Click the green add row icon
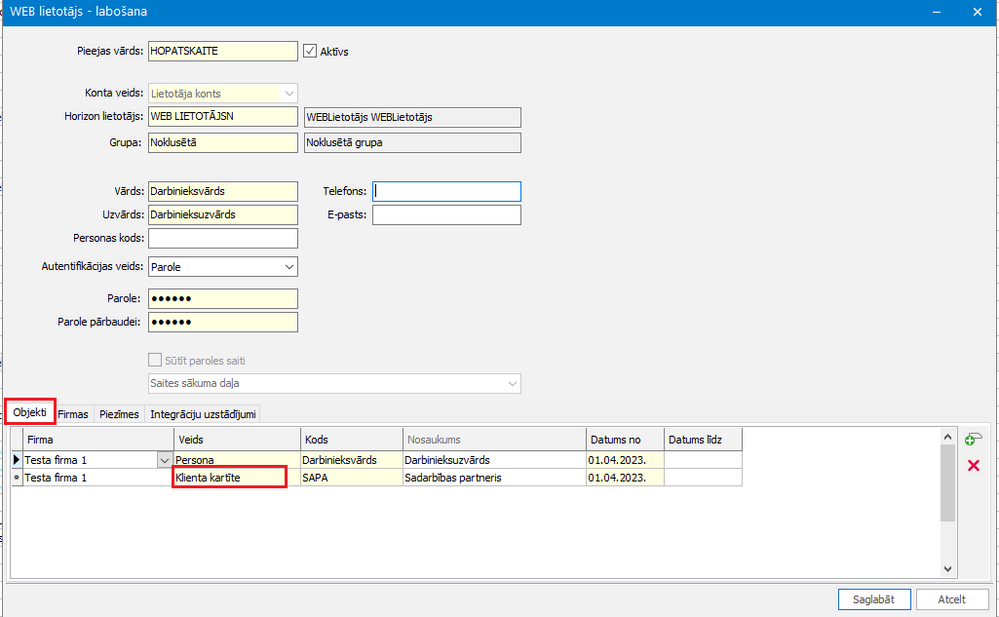This screenshot has height=617, width=999. [972, 440]
